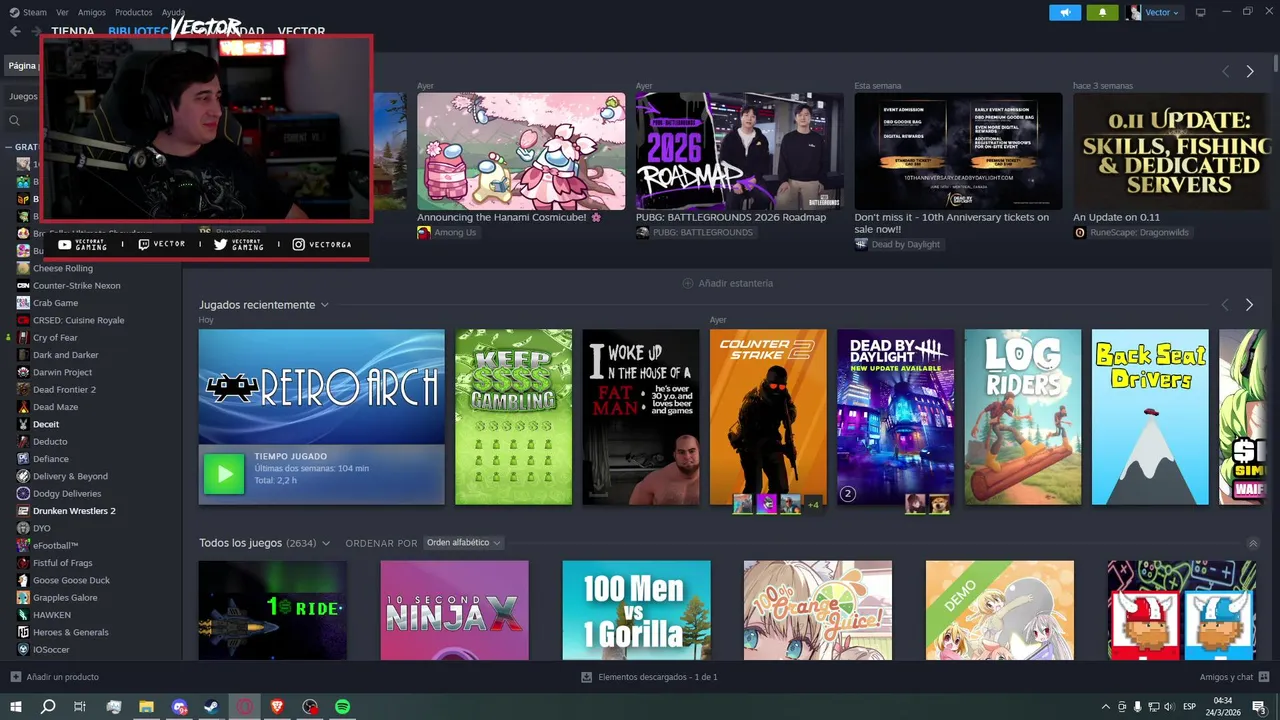Open the Orden alfabético sort dropdown
The image size is (1280, 720).
463,543
